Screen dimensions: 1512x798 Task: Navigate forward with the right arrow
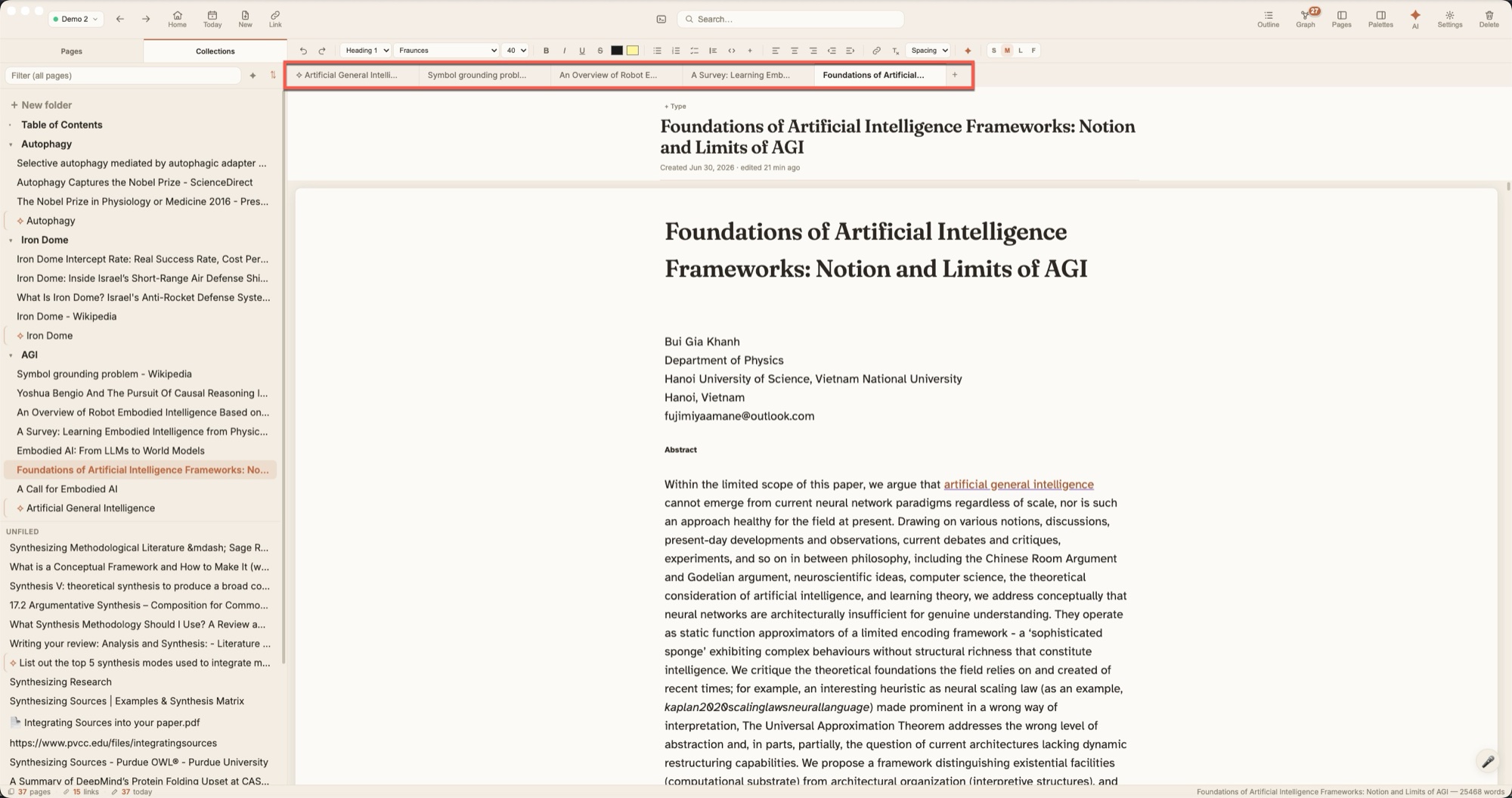pos(146,19)
